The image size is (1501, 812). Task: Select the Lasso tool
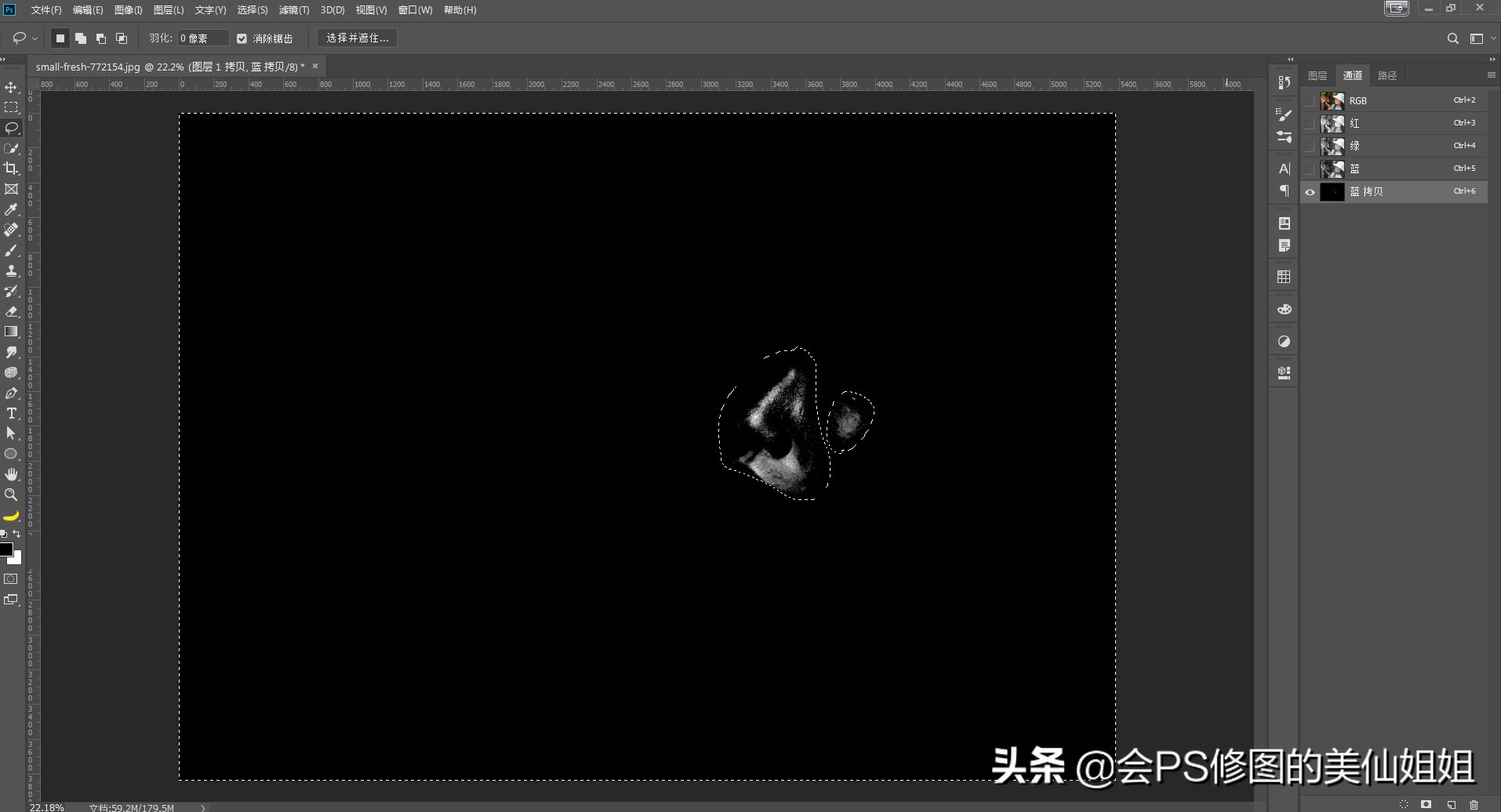coord(11,128)
